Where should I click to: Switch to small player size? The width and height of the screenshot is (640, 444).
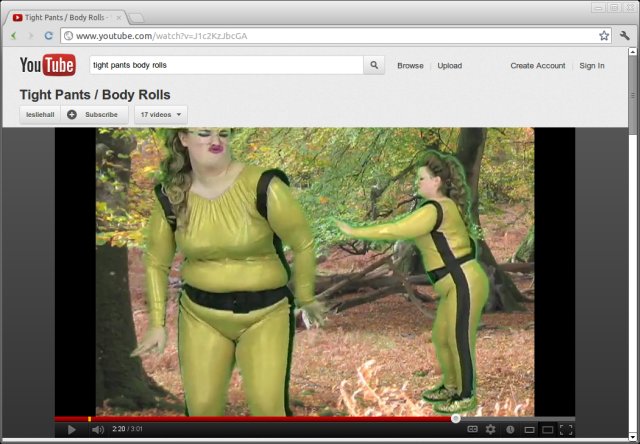(529, 430)
